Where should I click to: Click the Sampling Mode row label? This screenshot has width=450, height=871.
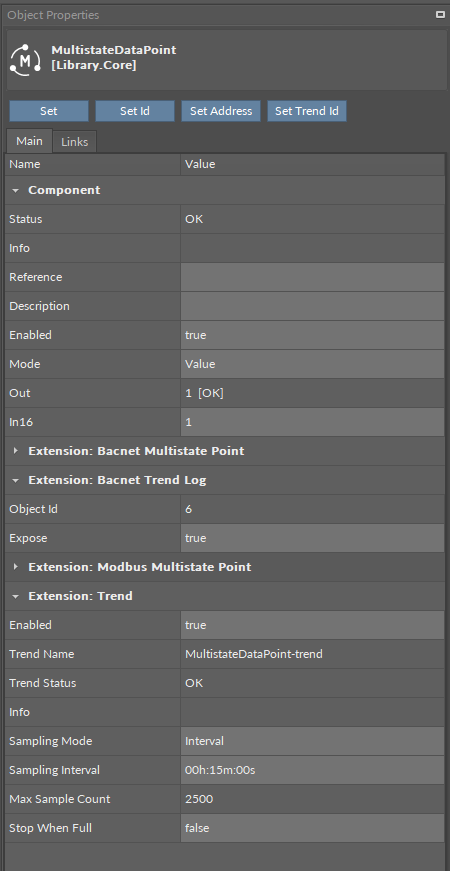click(51, 741)
